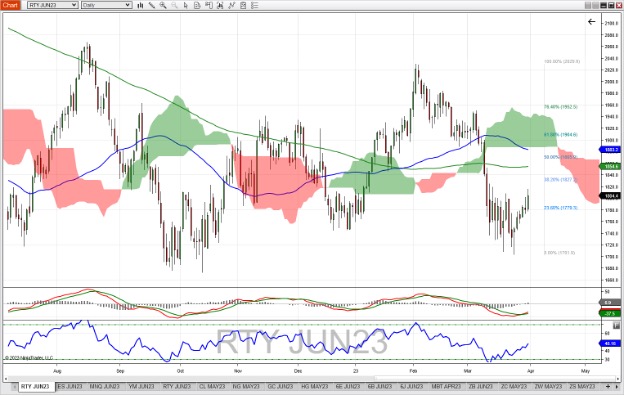Open the properties list icon
This screenshot has width=624, height=396.
pyautogui.click(x=255, y=5)
